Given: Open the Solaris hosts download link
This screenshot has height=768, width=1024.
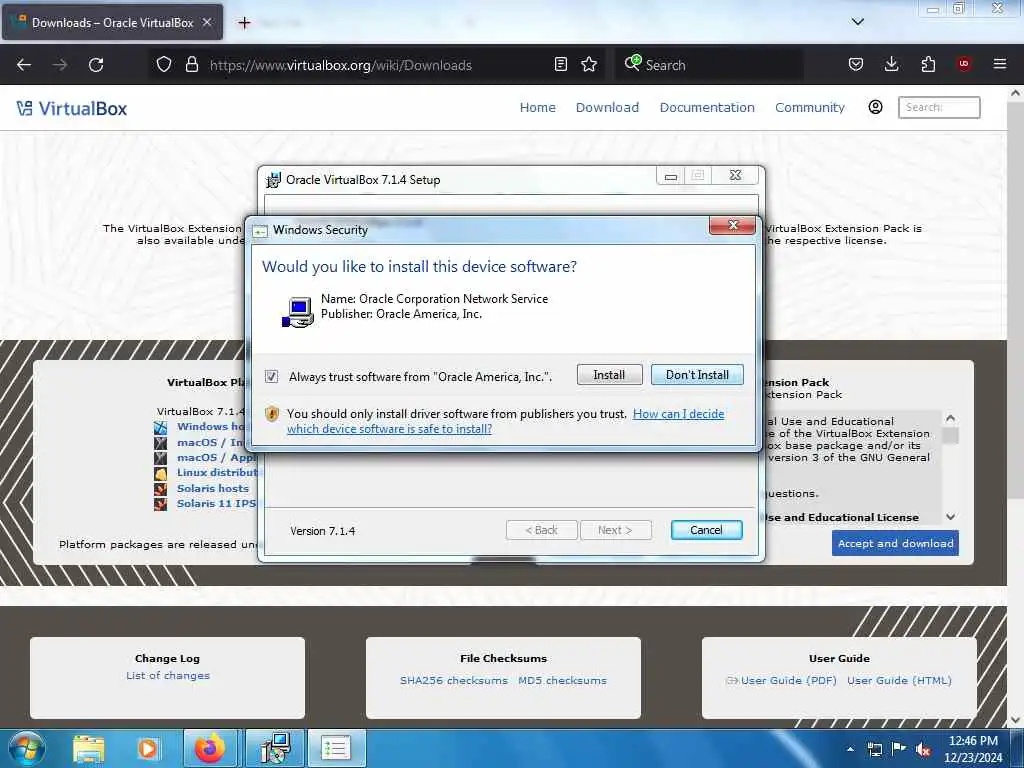Looking at the screenshot, I should coord(213,488).
